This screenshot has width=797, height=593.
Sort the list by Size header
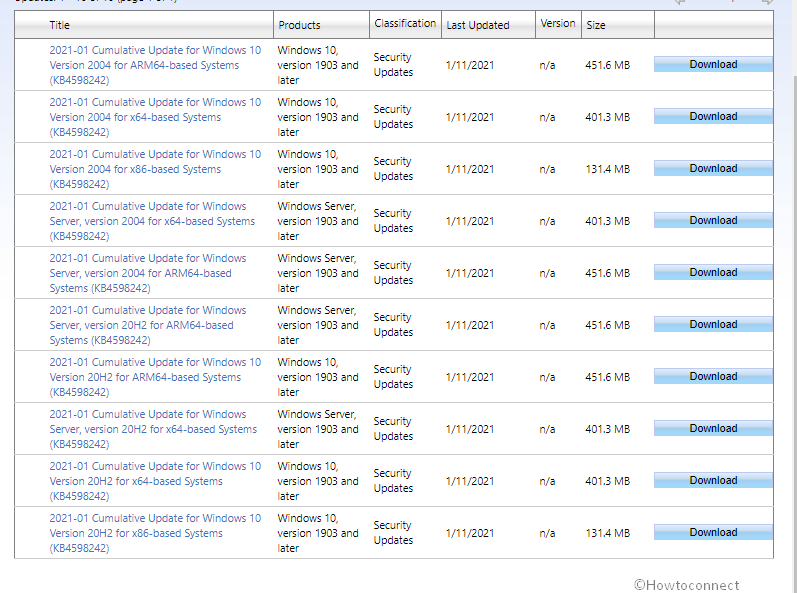point(595,25)
